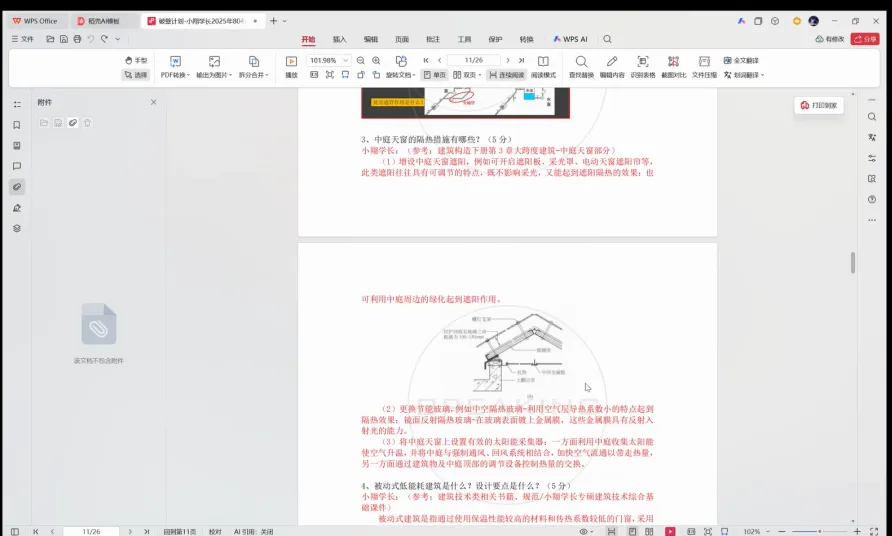Open more options (…) in right sidebar

pos(872,220)
